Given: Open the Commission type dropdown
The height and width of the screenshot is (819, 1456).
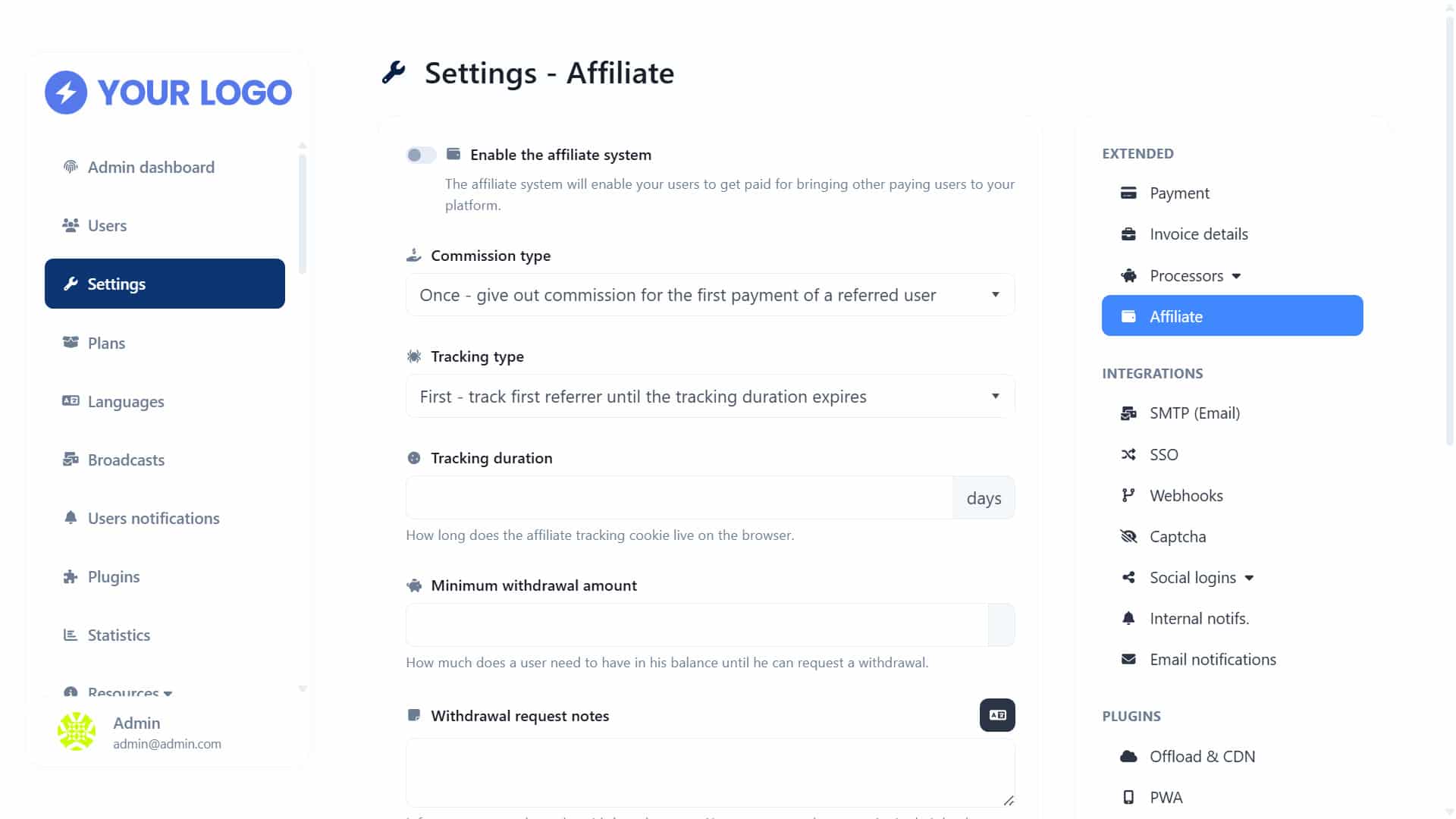Looking at the screenshot, I should click(x=711, y=295).
